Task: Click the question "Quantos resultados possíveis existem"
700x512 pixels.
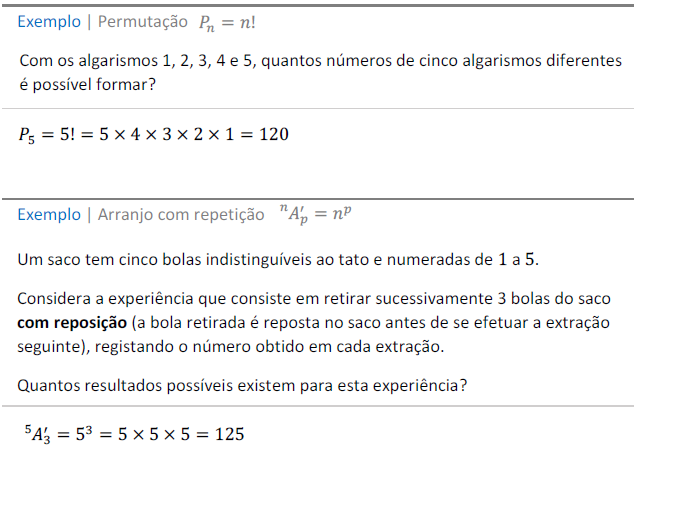Action: [x=242, y=385]
